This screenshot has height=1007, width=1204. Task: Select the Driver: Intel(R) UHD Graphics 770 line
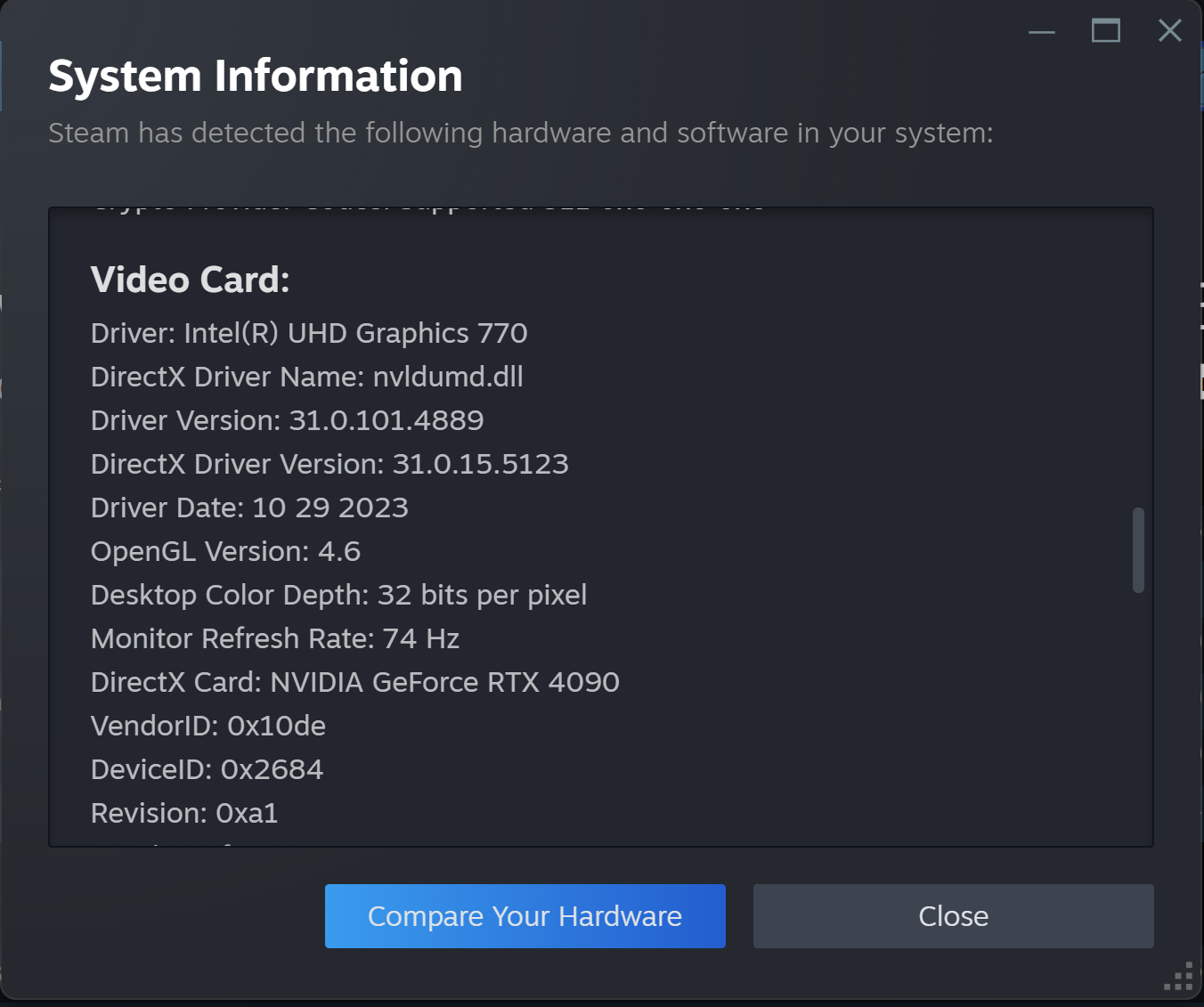pos(309,333)
